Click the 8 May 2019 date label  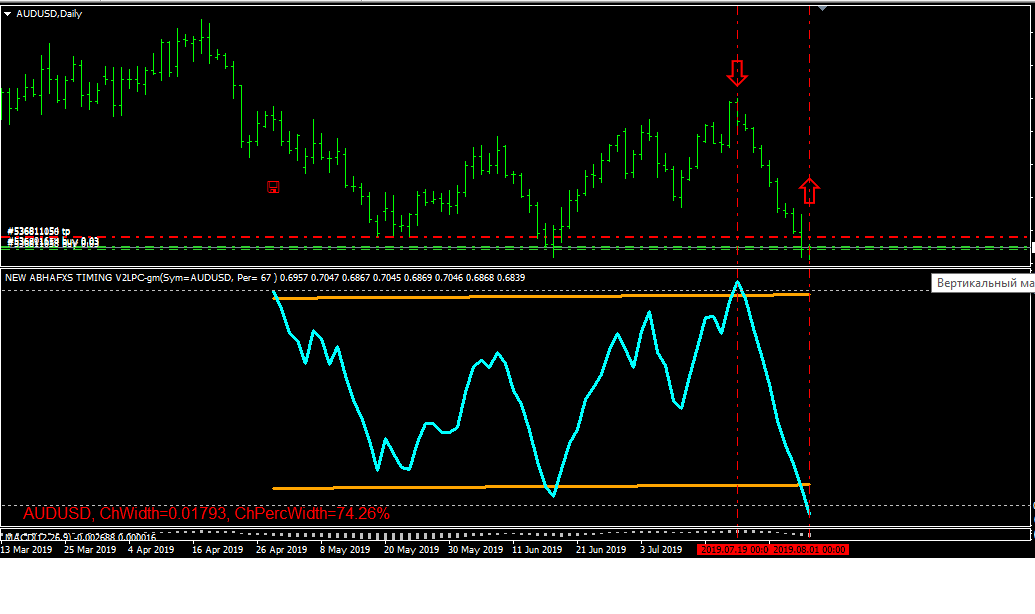tap(345, 549)
